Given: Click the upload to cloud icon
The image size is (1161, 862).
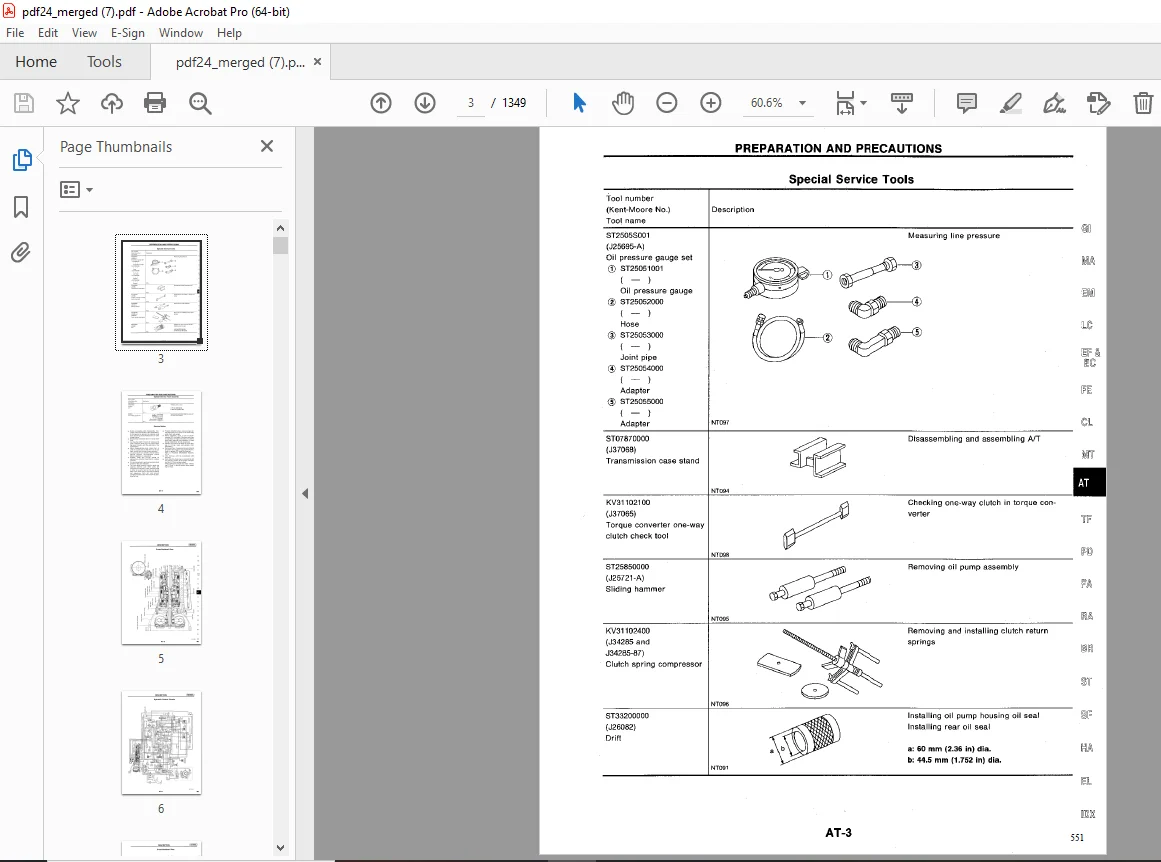Looking at the screenshot, I should click(112, 103).
